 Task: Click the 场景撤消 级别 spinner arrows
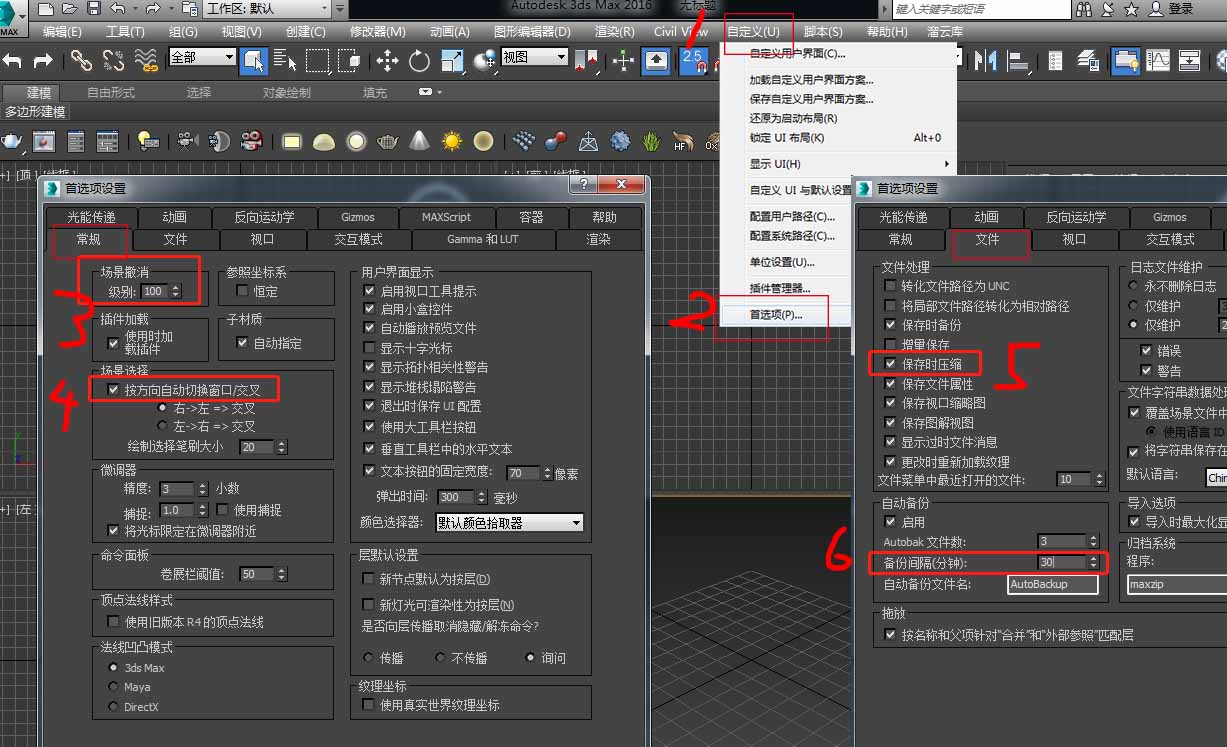click(x=177, y=291)
